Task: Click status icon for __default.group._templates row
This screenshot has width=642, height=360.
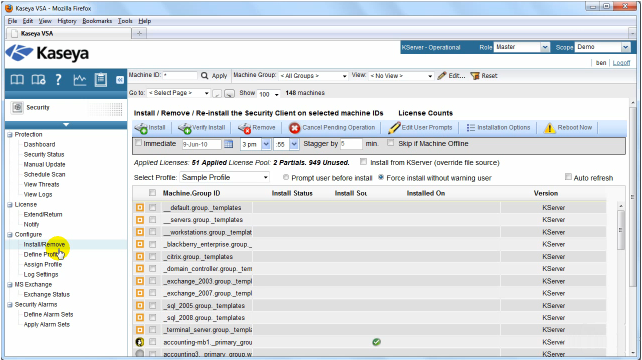Action: coord(140,208)
